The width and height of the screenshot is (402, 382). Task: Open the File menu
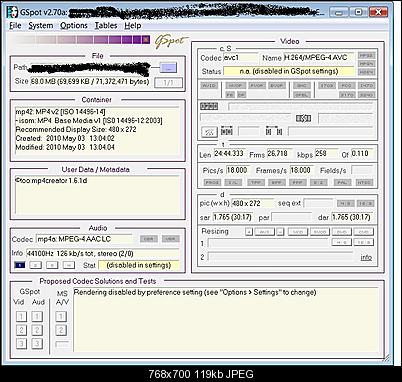15,26
